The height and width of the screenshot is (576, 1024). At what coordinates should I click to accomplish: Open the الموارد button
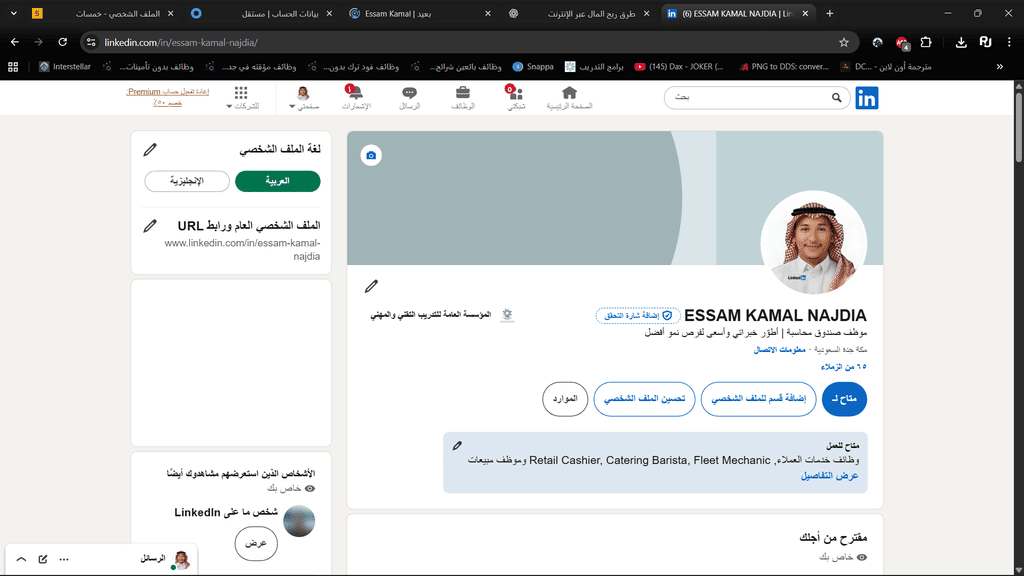coord(565,398)
